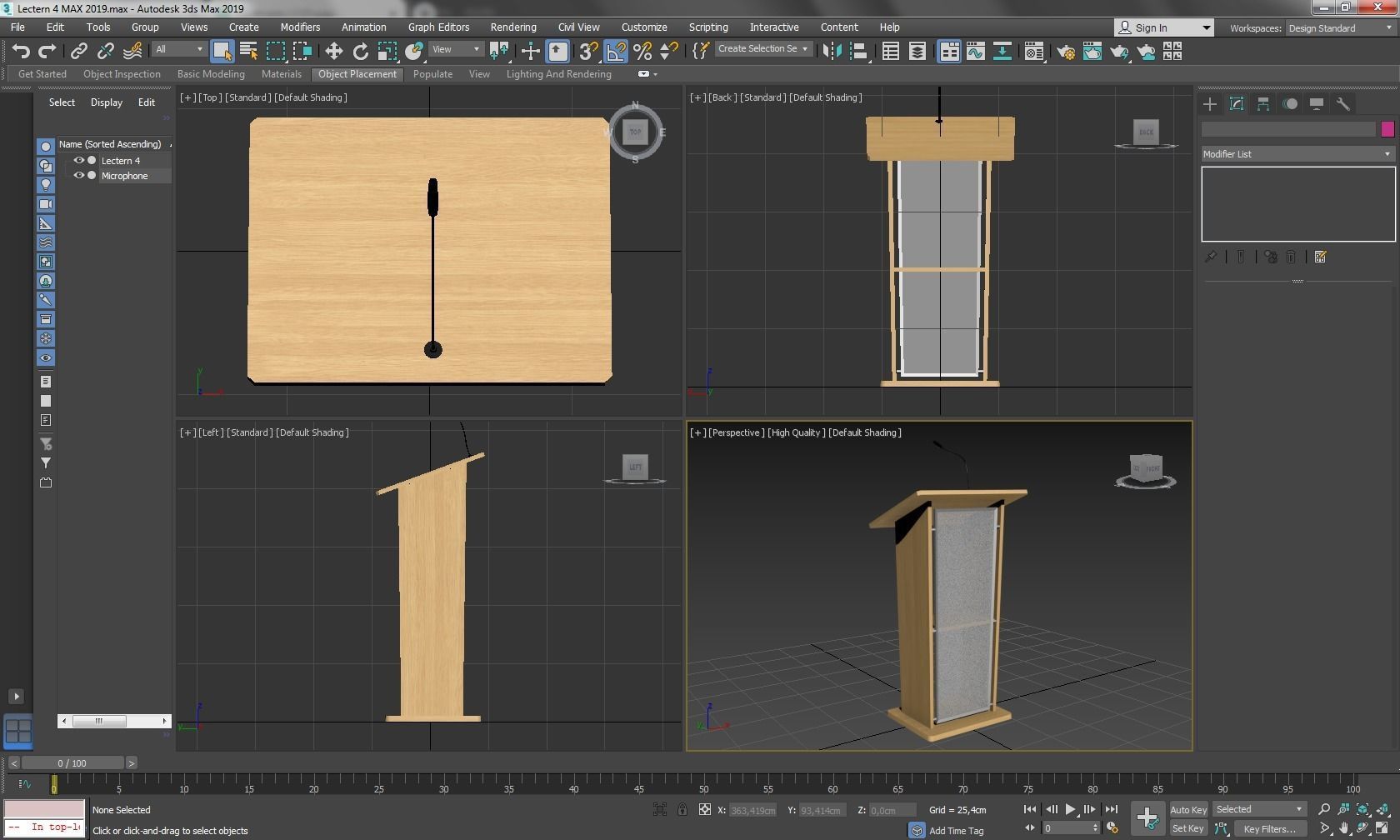
Task: Click Add Time Tag
Action: 956,831
